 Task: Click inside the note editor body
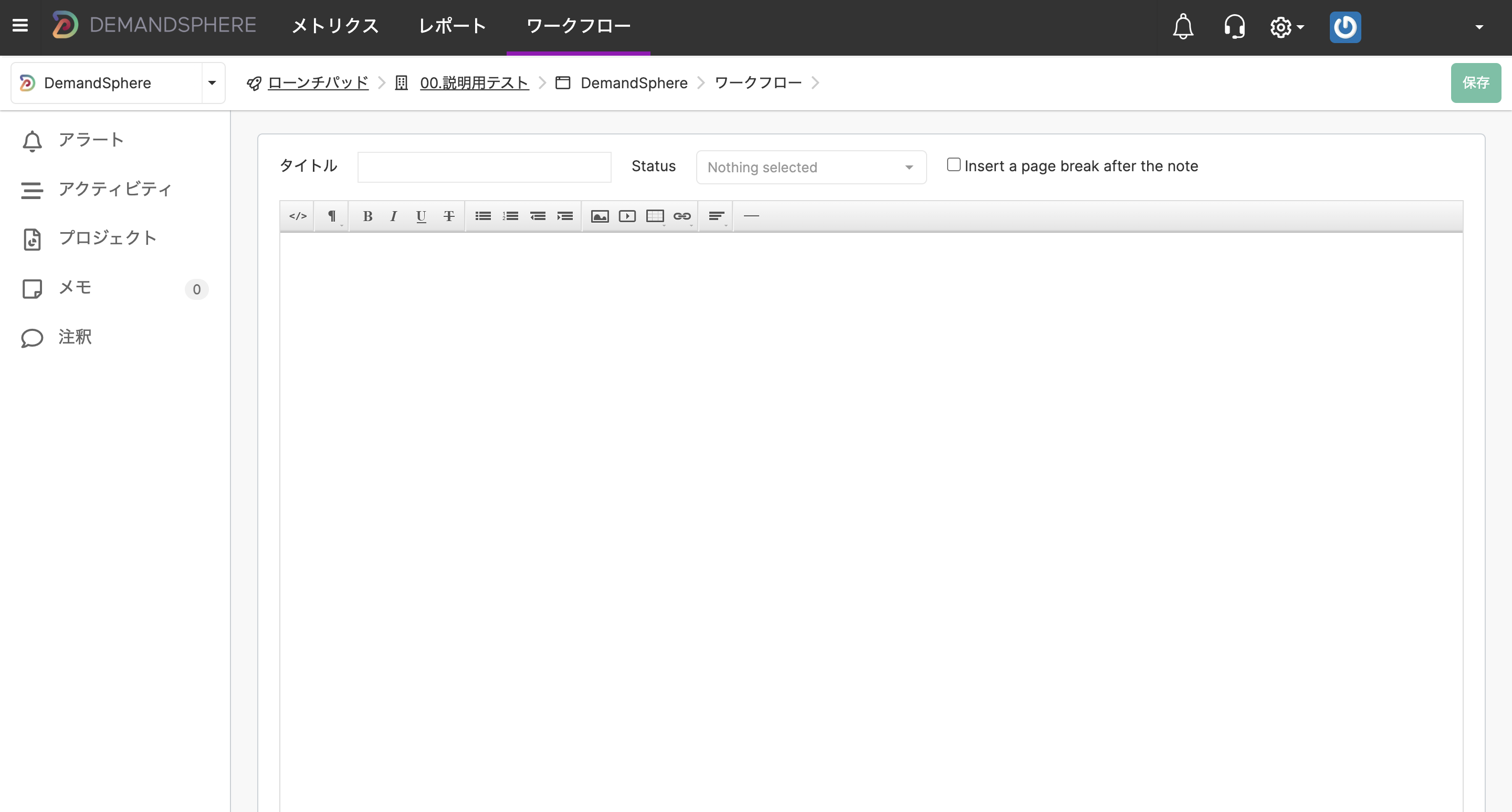pos(871,522)
